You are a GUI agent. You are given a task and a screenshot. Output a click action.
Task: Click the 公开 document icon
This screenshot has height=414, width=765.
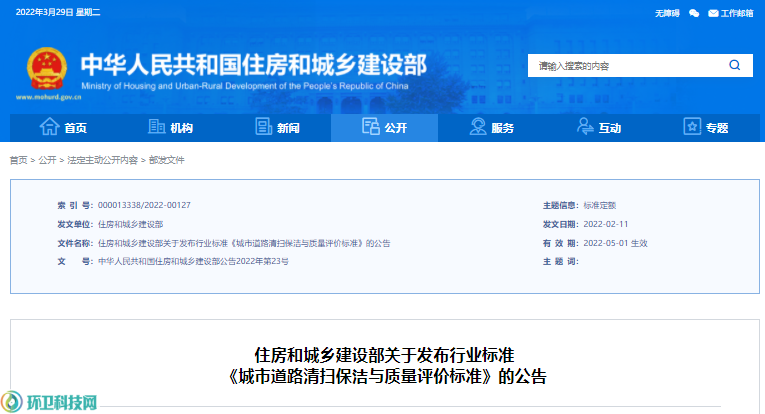pos(371,127)
